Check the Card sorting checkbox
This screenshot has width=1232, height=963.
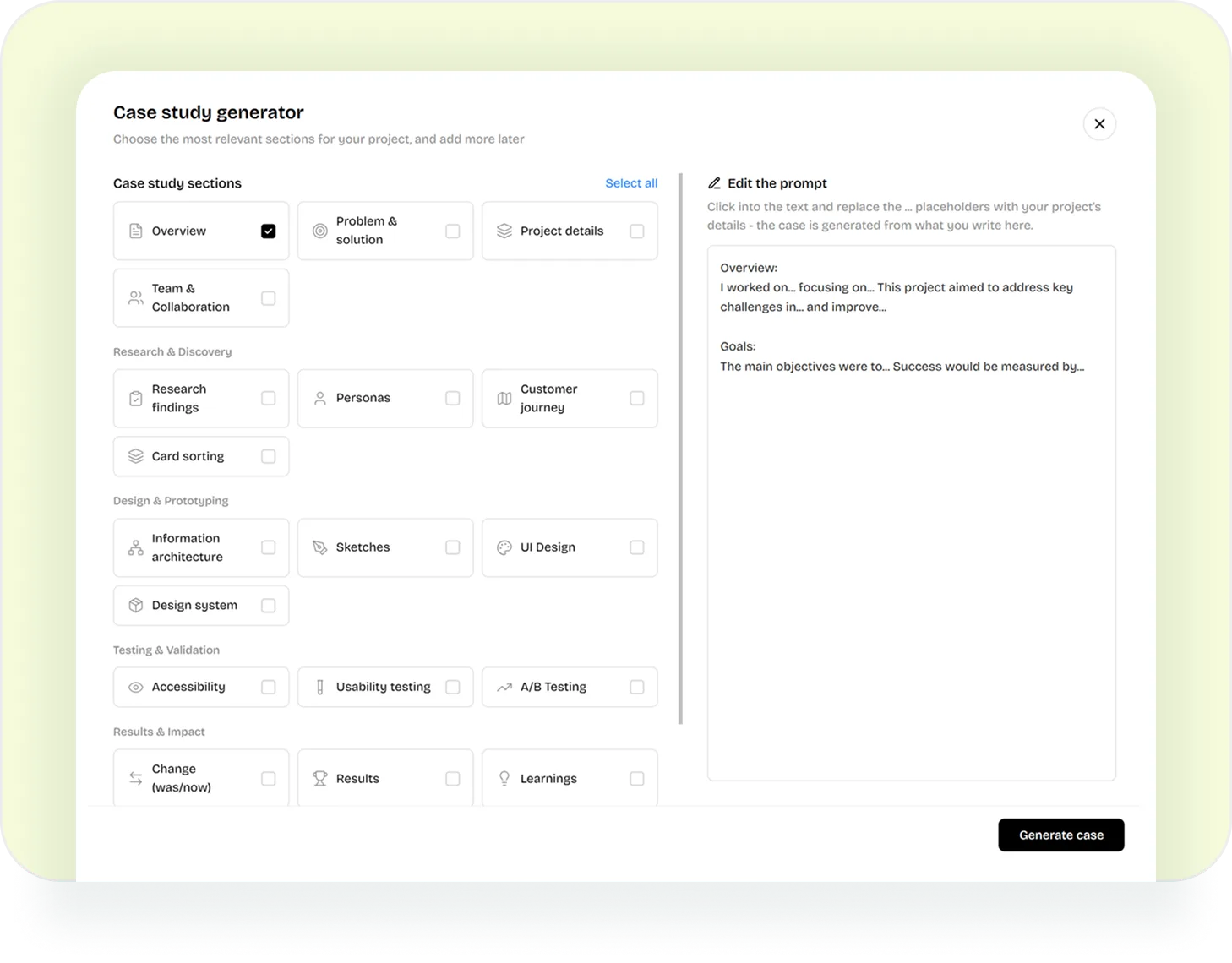[x=269, y=456]
